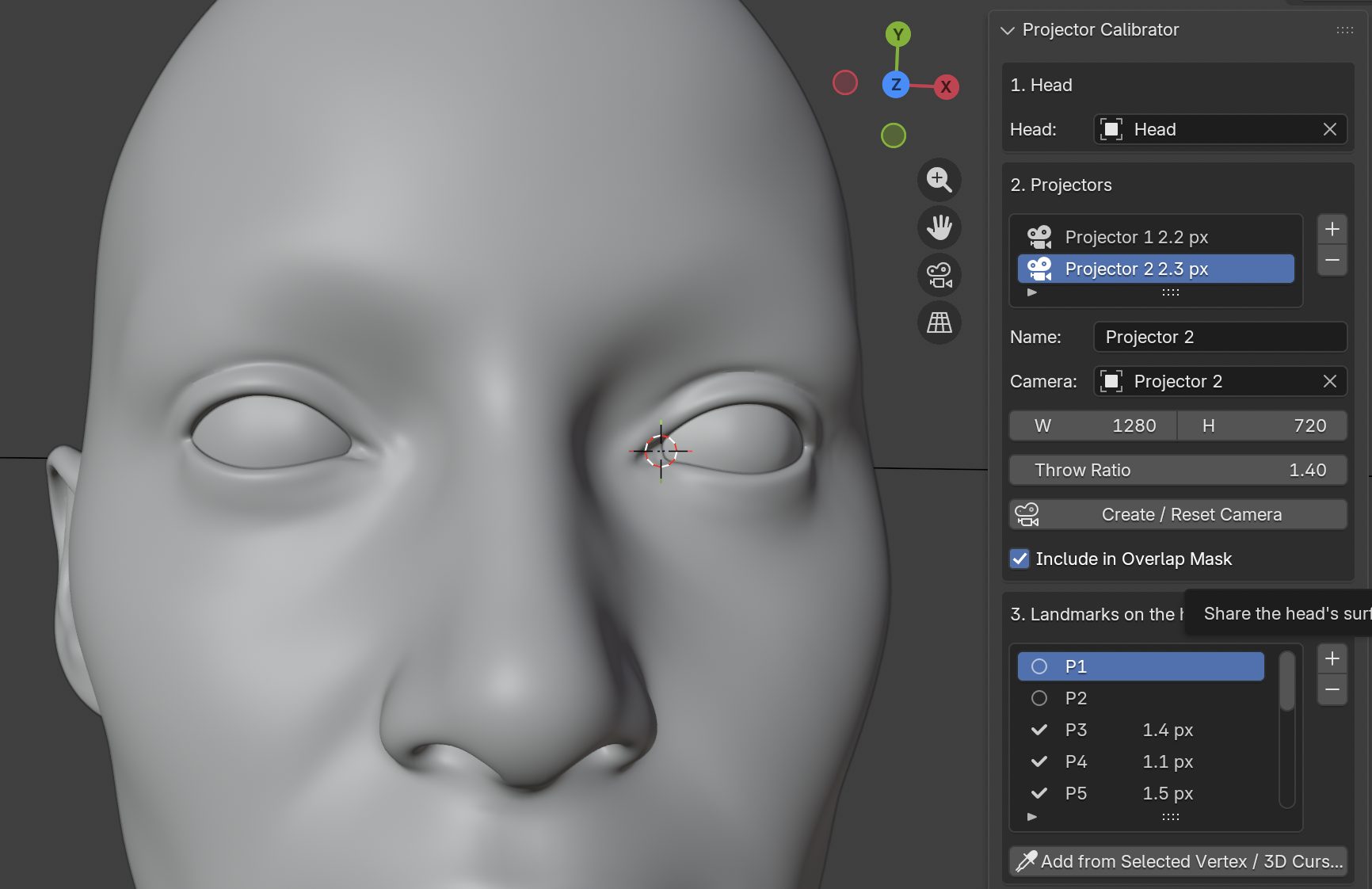Clear the Head object field

click(x=1330, y=129)
